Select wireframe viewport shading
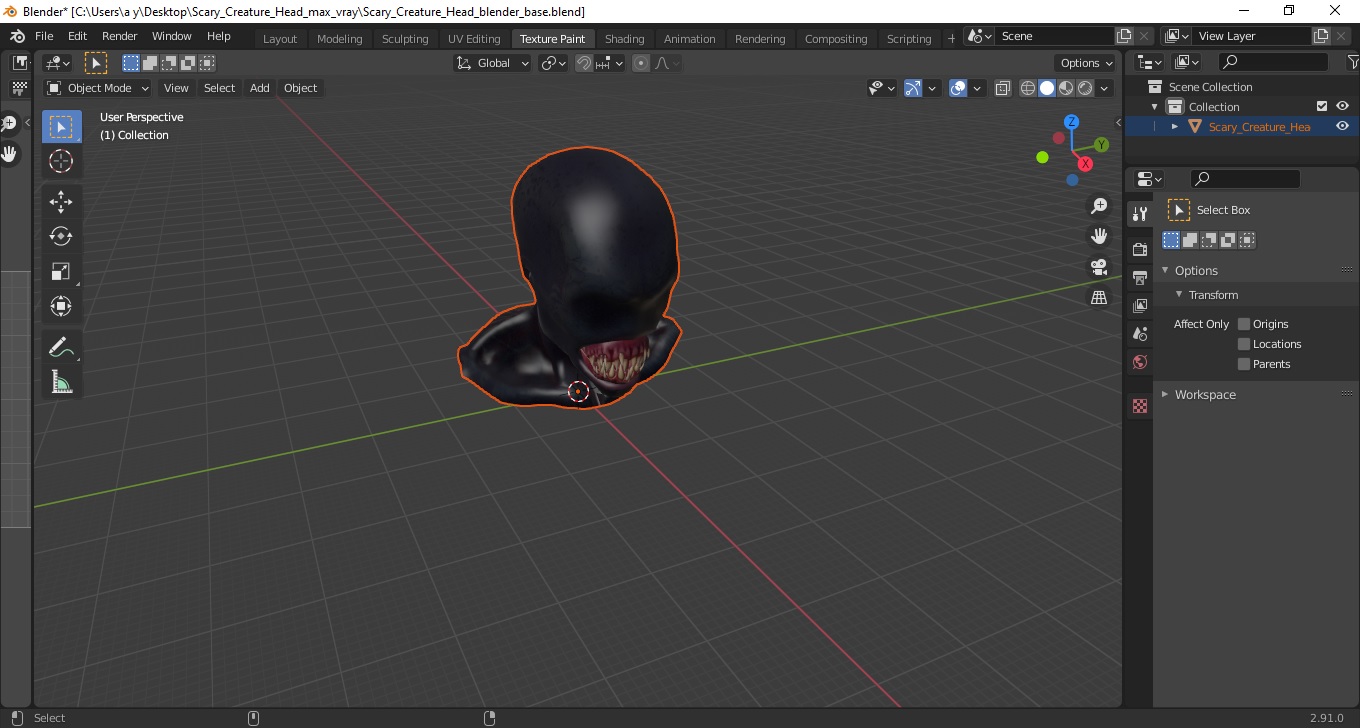 click(x=1028, y=88)
